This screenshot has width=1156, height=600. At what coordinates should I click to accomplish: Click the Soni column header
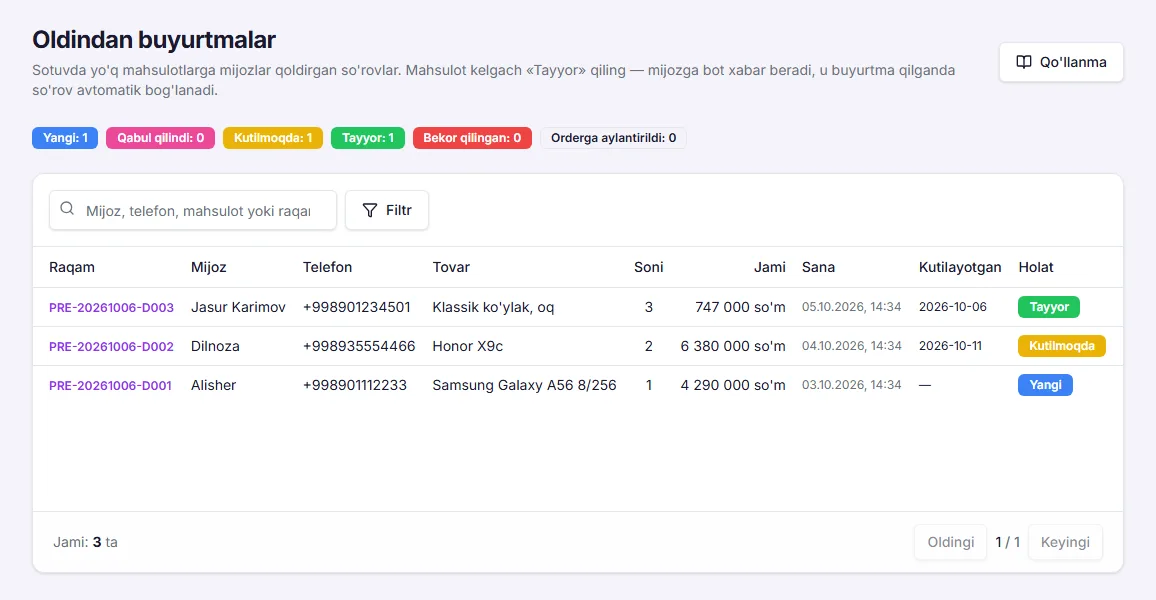(649, 267)
